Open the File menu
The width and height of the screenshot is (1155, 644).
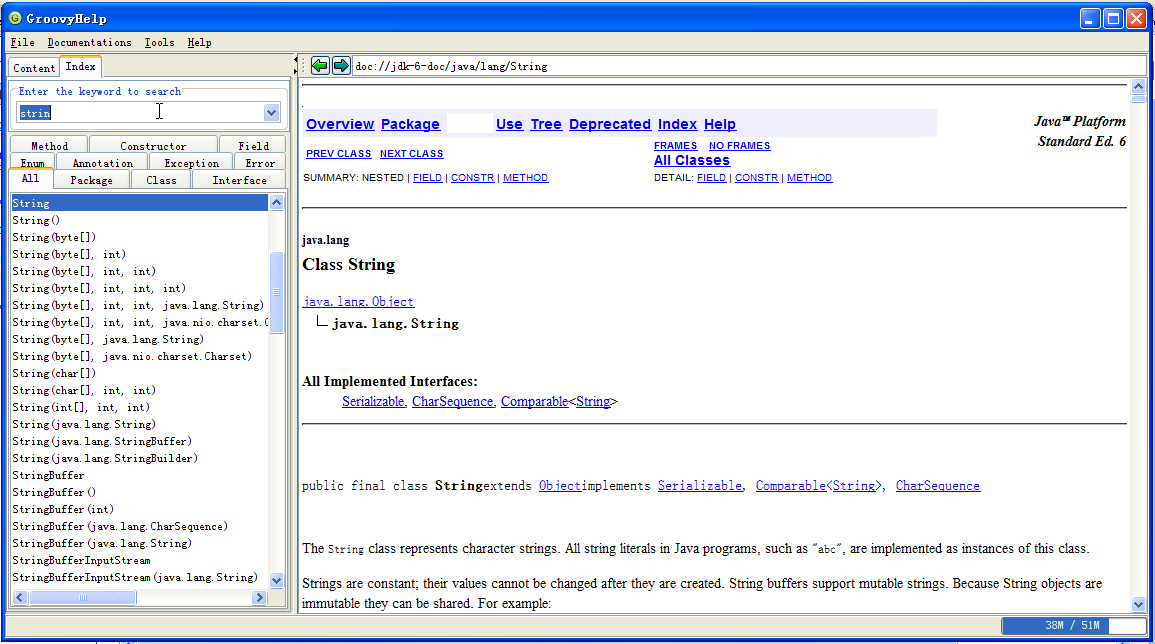[22, 43]
